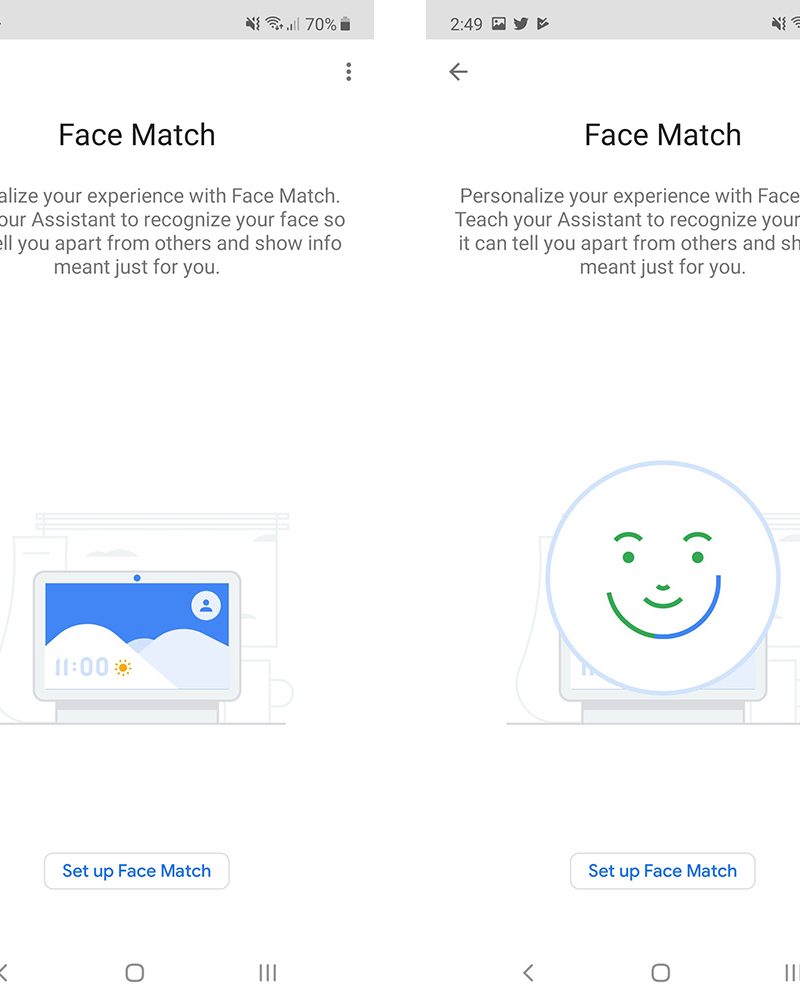The height and width of the screenshot is (1000, 800).
Task: Tap the image notification icon in status bar
Action: 499,24
